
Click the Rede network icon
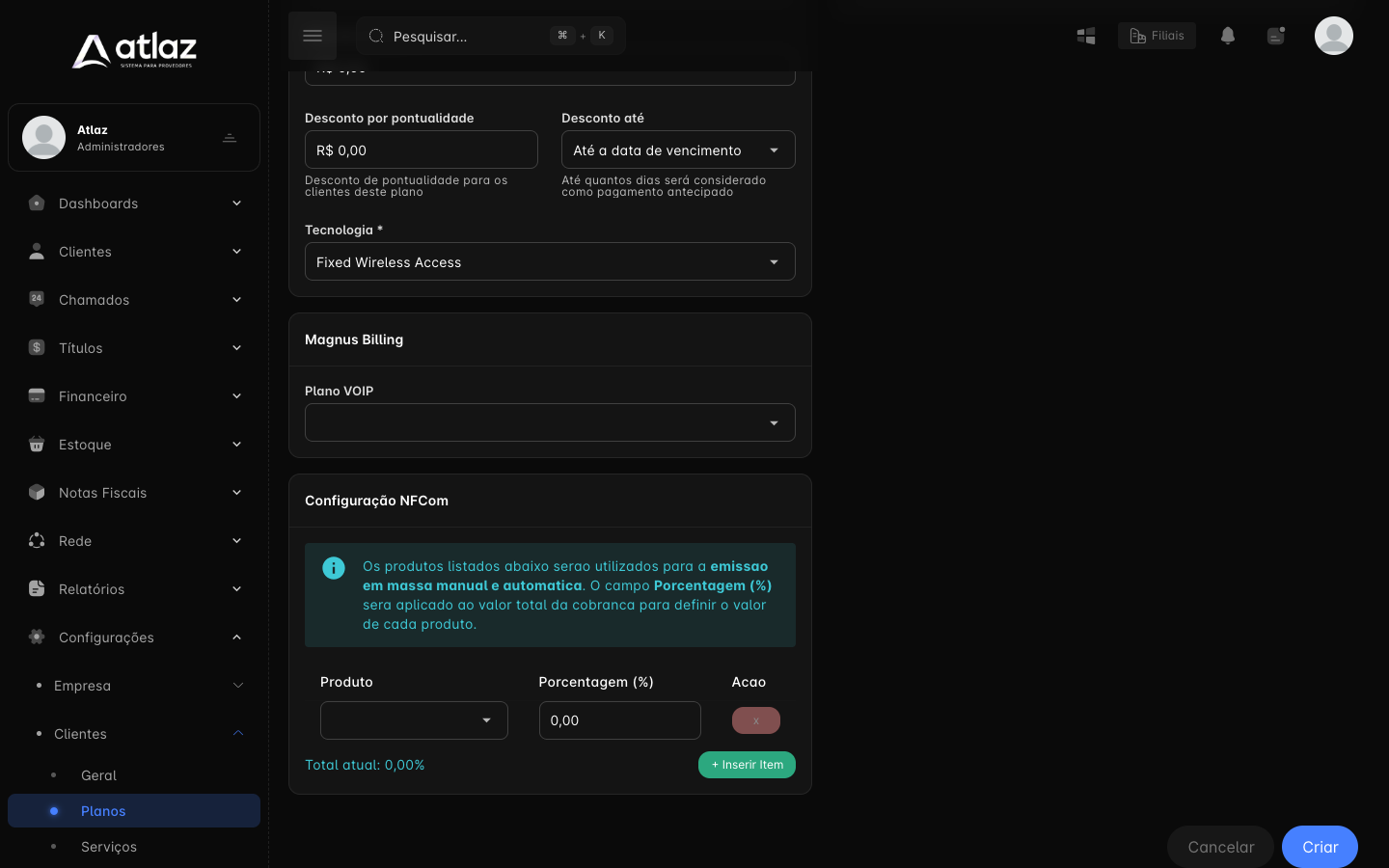point(37,540)
